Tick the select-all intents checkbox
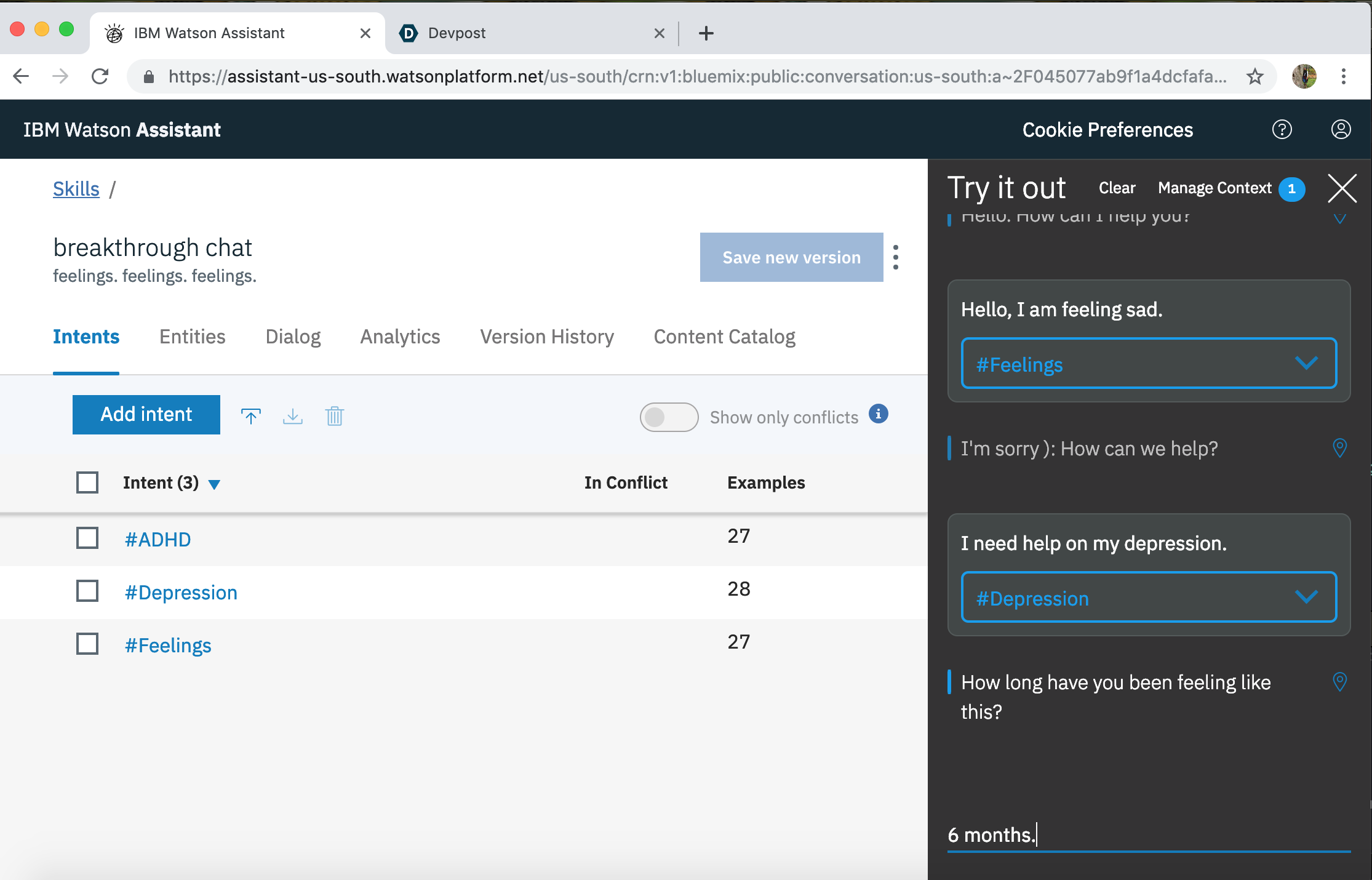The height and width of the screenshot is (880, 1372). [87, 482]
